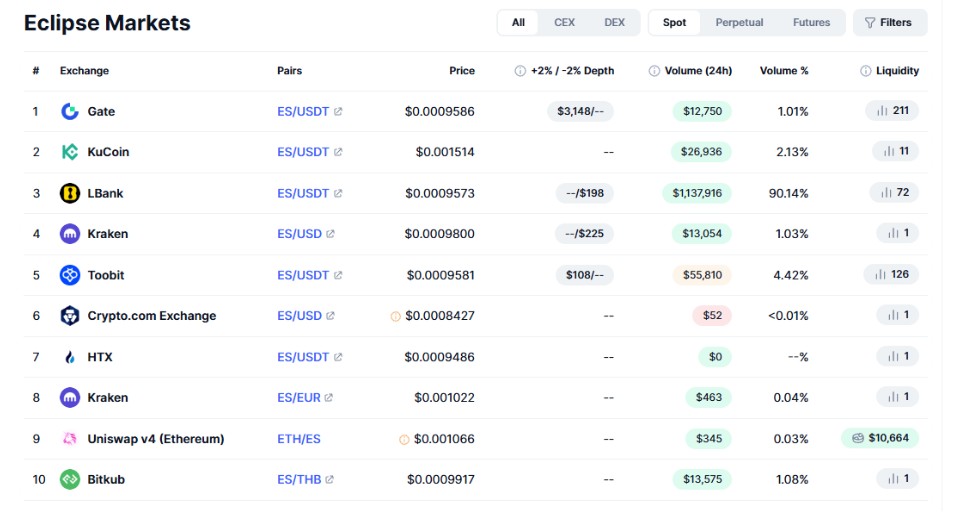The height and width of the screenshot is (520, 976).
Task: Click the $52 volume badge
Action: (x=712, y=316)
